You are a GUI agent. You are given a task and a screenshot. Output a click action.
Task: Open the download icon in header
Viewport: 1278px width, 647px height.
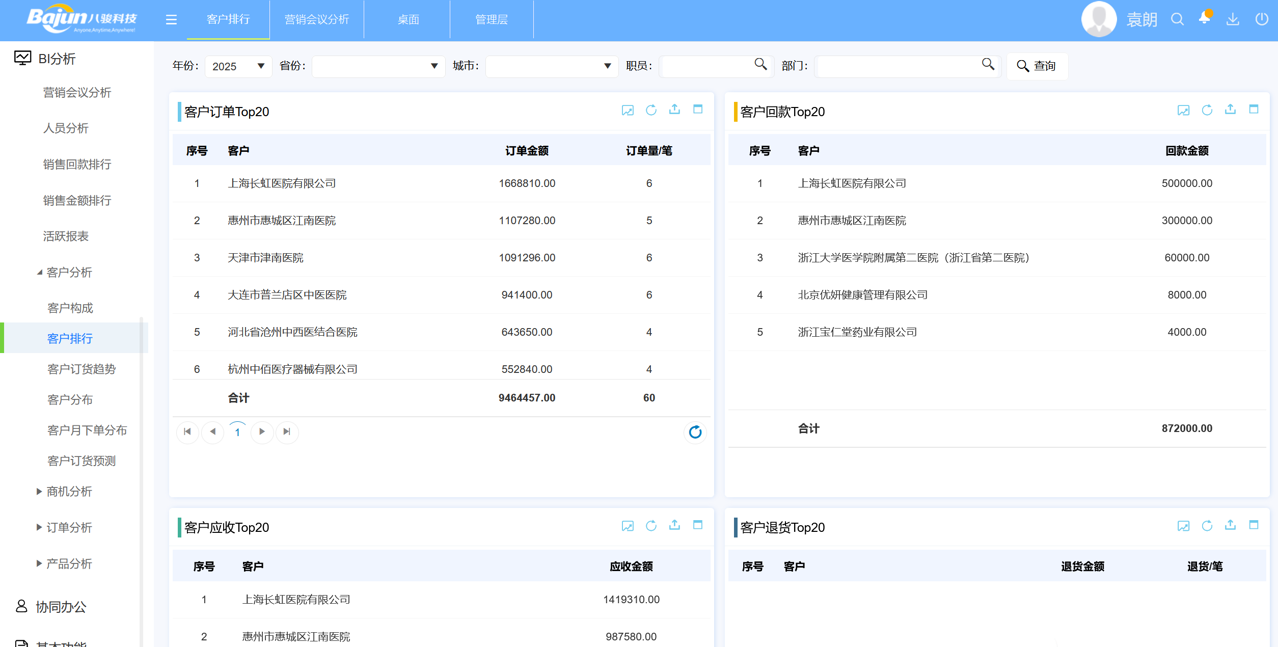coord(1233,19)
